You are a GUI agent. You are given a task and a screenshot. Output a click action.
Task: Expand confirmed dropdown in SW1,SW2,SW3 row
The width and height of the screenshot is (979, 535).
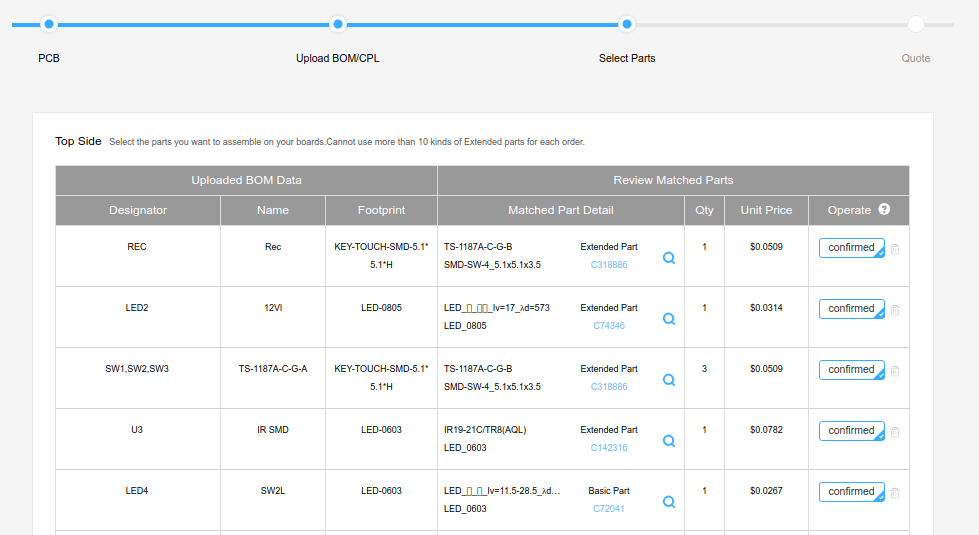point(852,370)
